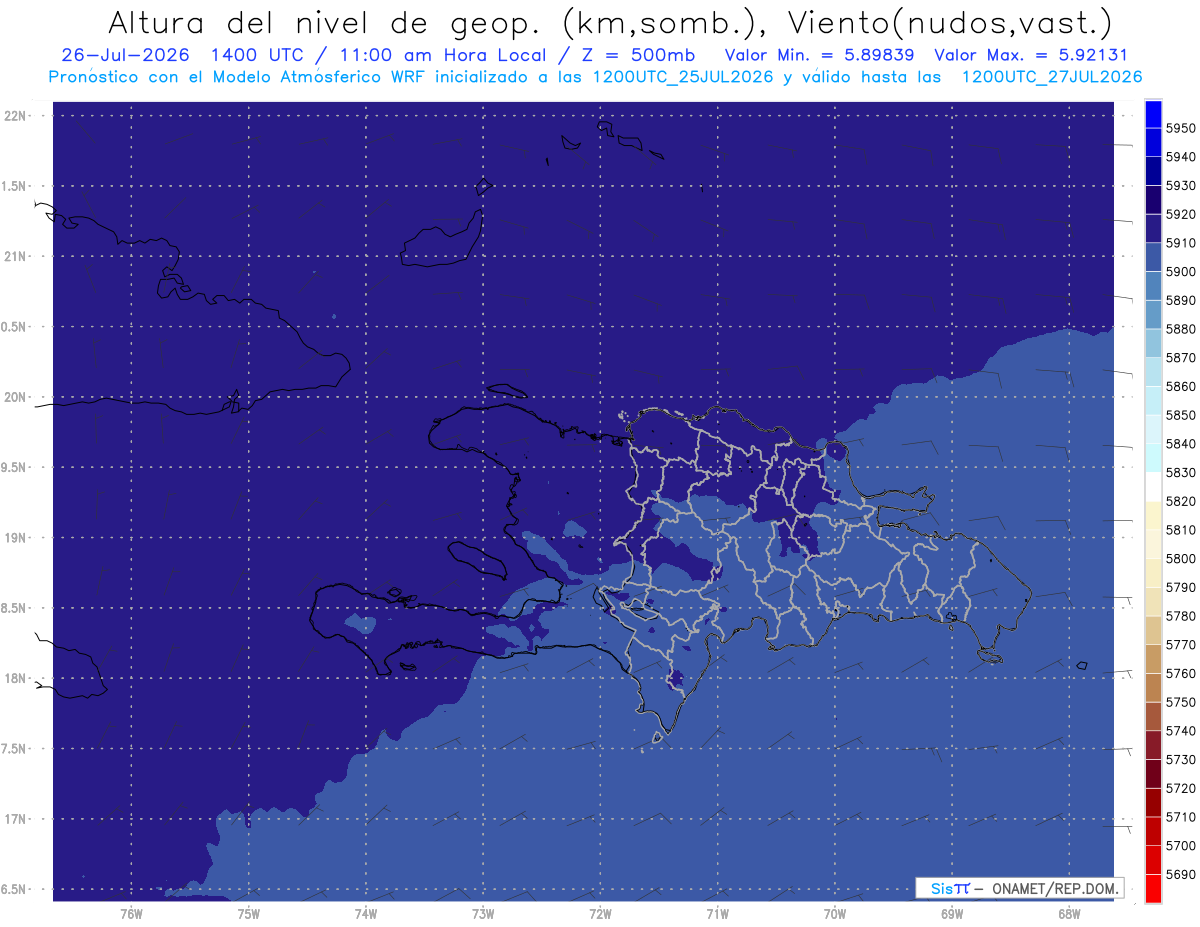Click the '5860' colorbar label

(1181, 386)
